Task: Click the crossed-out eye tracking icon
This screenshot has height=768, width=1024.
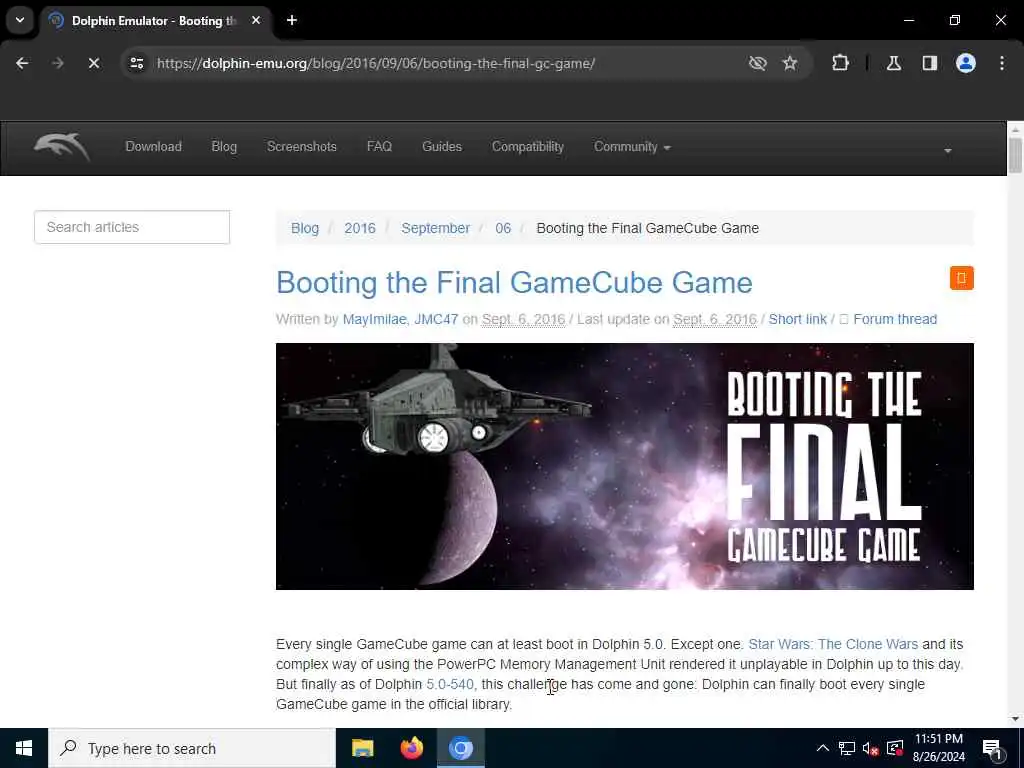Action: (x=758, y=63)
